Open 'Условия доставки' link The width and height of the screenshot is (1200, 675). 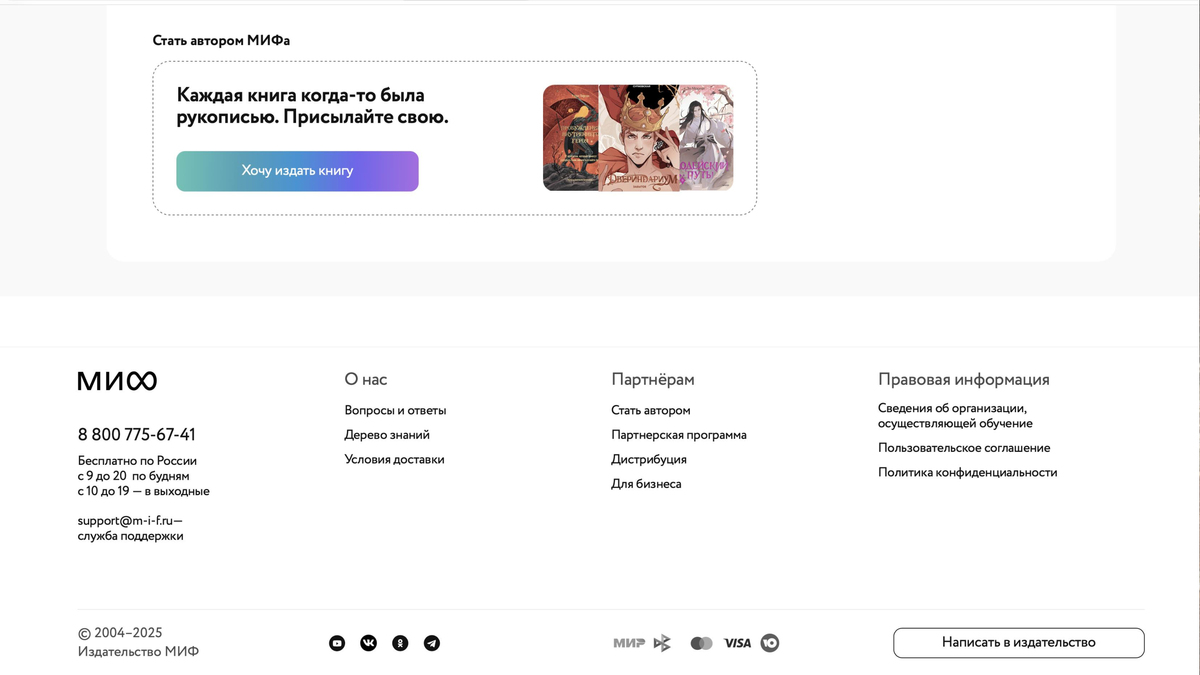click(394, 459)
